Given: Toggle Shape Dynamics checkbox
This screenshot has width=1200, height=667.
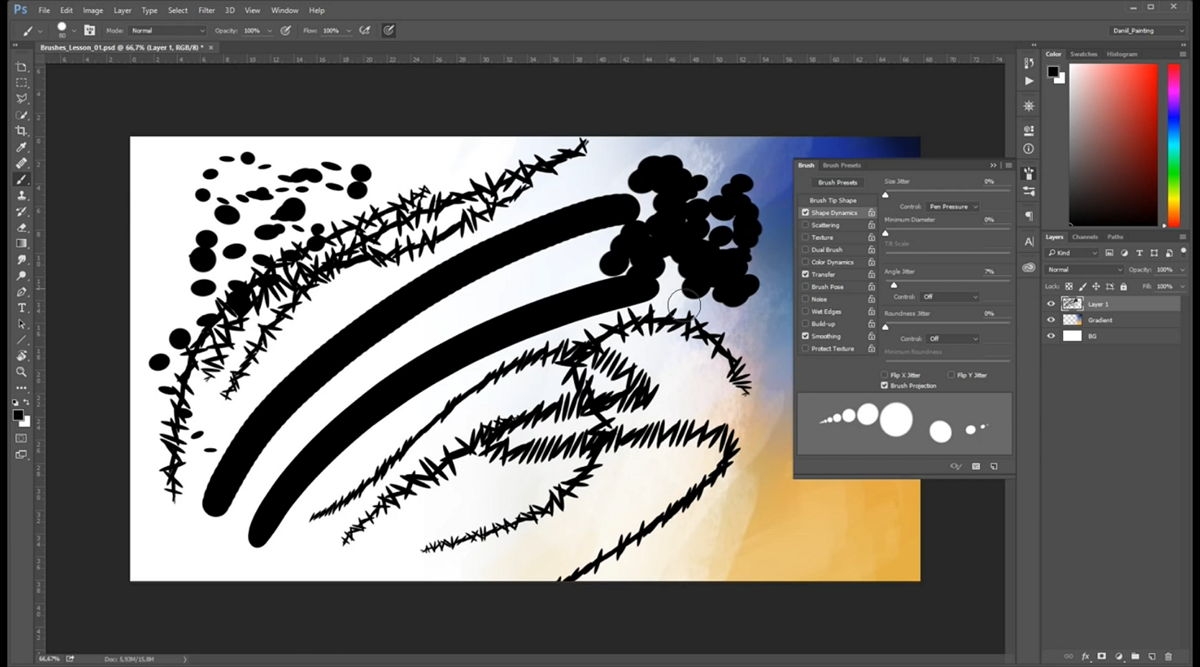Looking at the screenshot, I should [x=805, y=213].
